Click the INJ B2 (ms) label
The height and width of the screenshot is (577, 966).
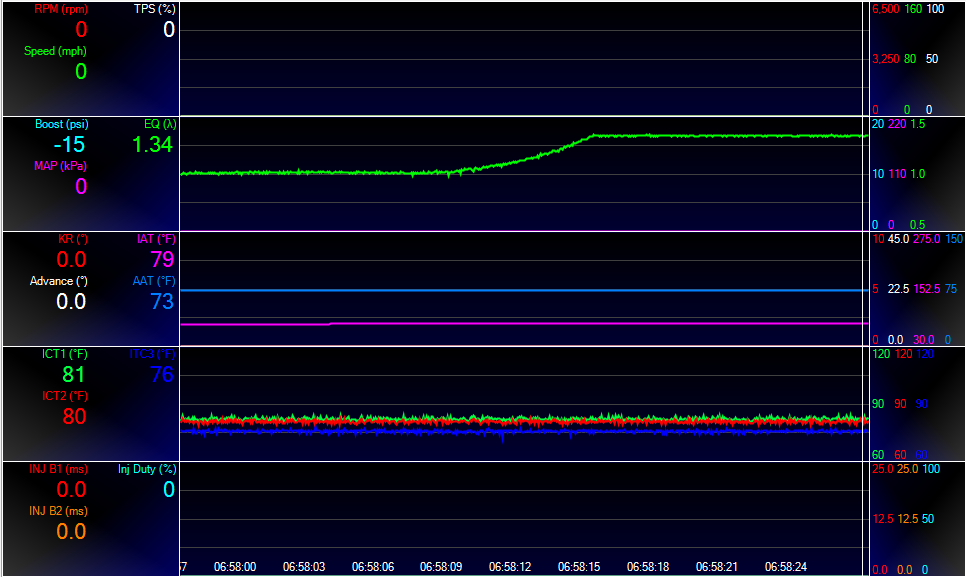[58, 511]
